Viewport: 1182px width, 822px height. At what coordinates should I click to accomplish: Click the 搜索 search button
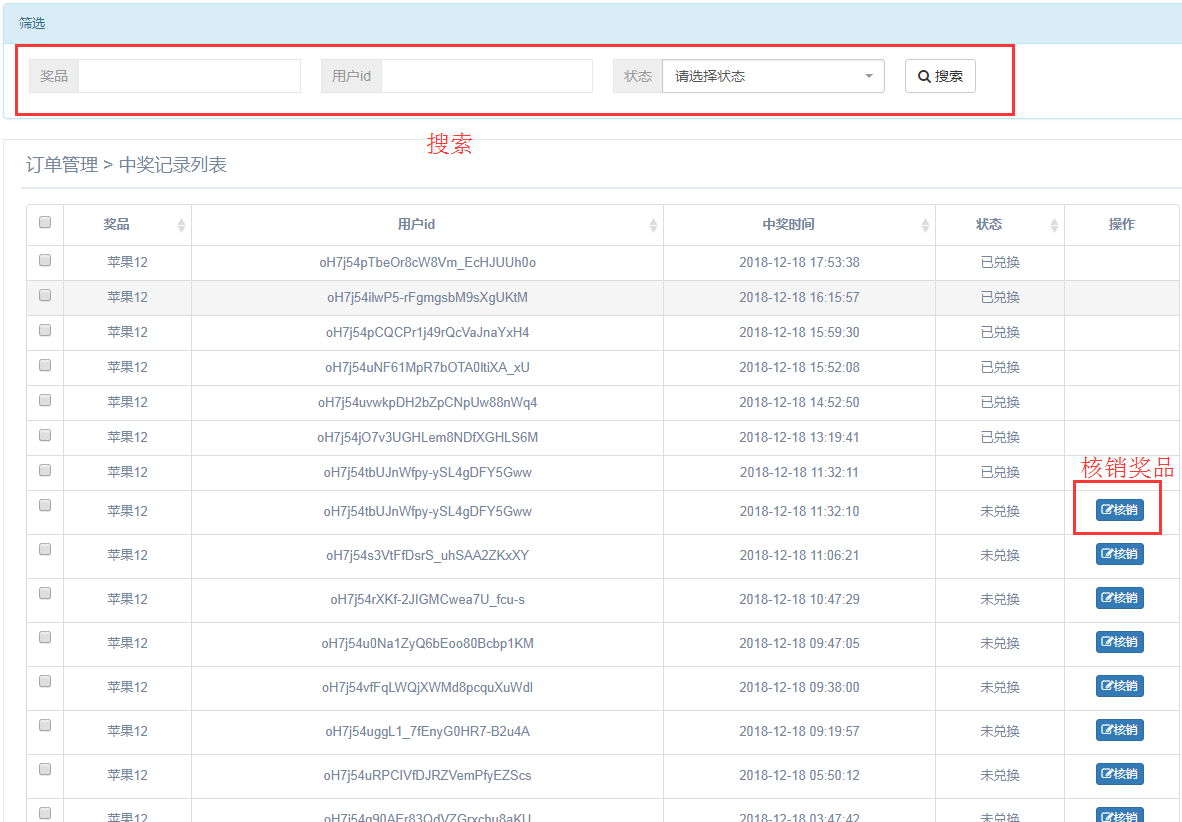tap(940, 76)
